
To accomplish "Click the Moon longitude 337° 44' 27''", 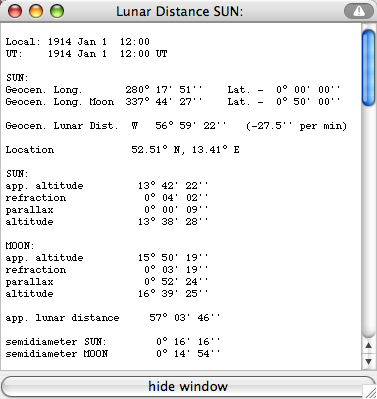I will tap(164, 102).
